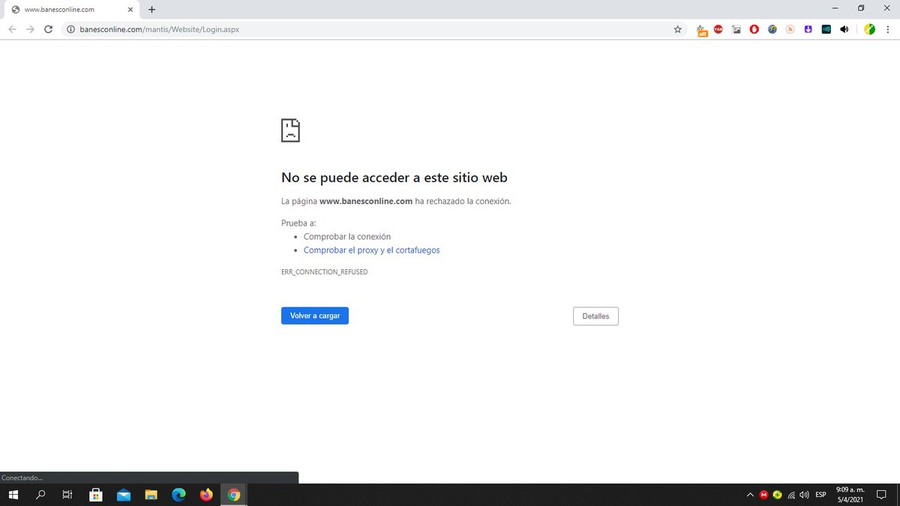Open the Mail app on taskbar
Image resolution: width=900 pixels, height=506 pixels.
pyautogui.click(x=123, y=495)
